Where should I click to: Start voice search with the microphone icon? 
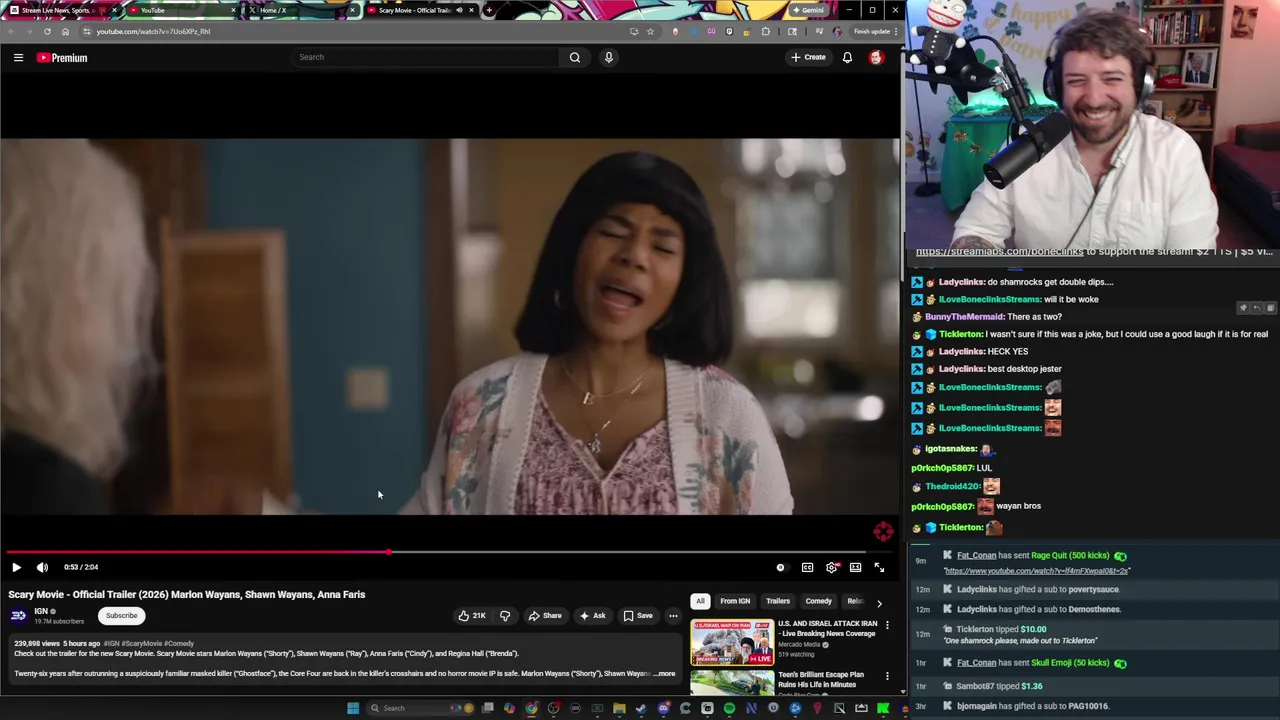pyautogui.click(x=608, y=57)
